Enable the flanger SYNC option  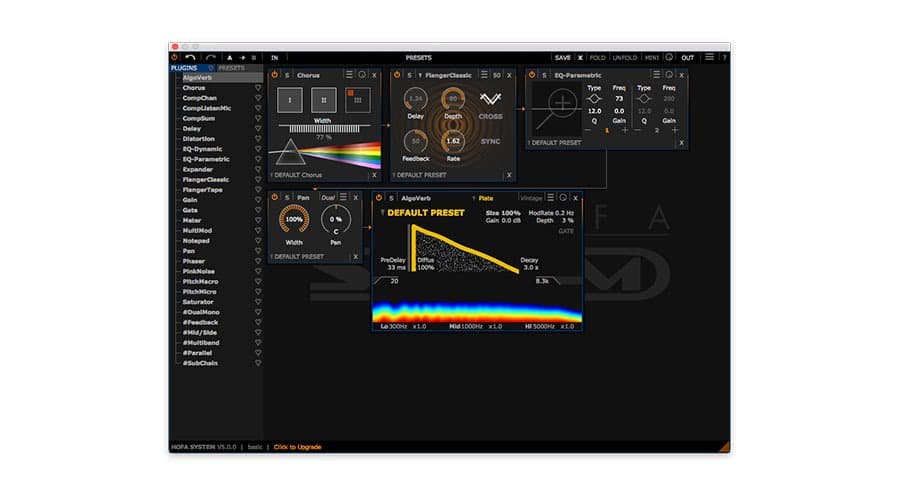click(x=490, y=141)
